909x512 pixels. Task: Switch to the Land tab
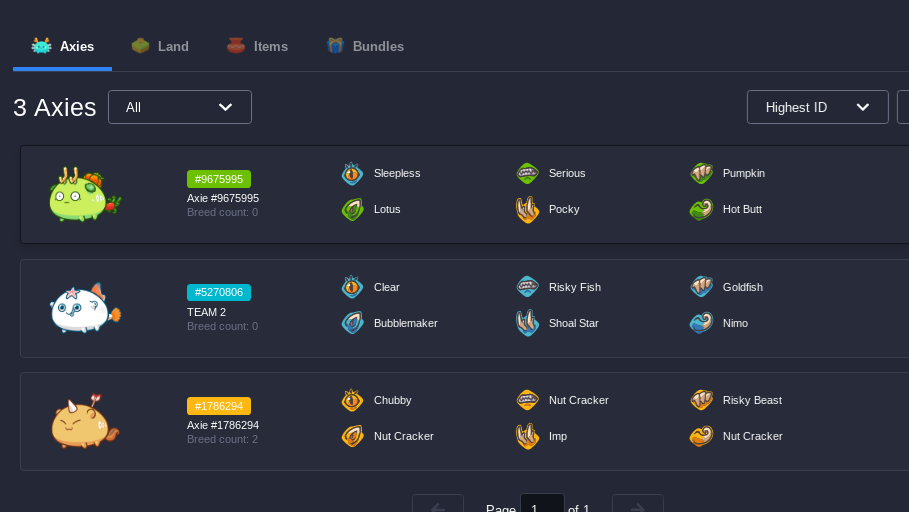point(160,46)
